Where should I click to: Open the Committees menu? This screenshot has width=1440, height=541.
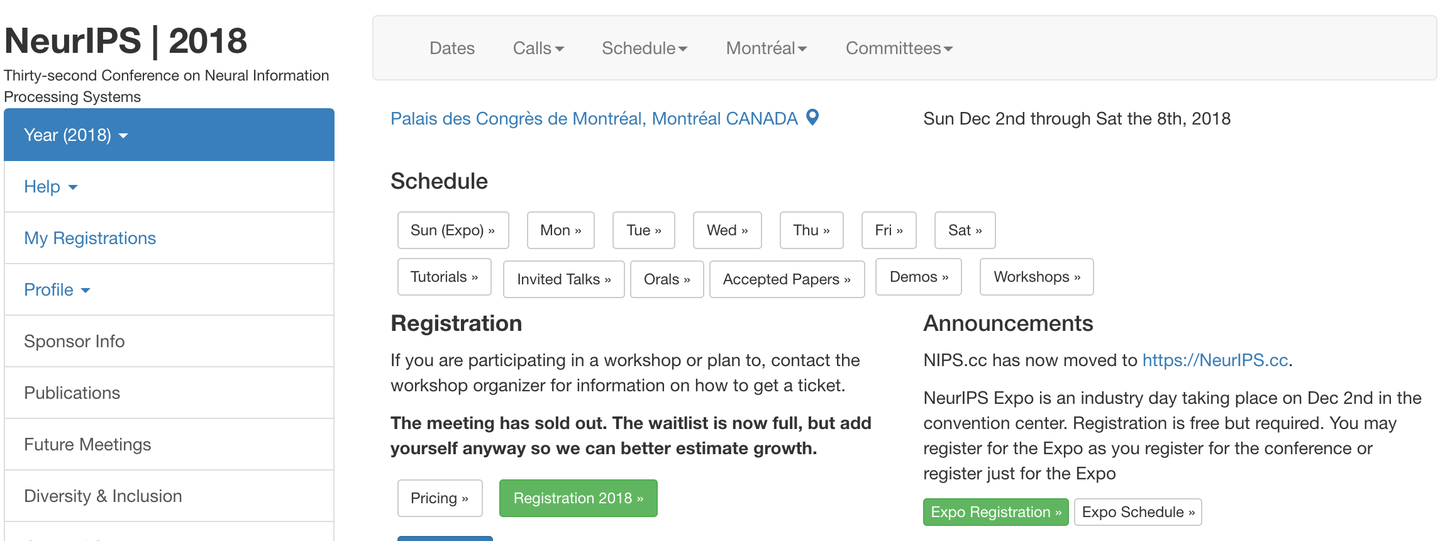point(899,48)
